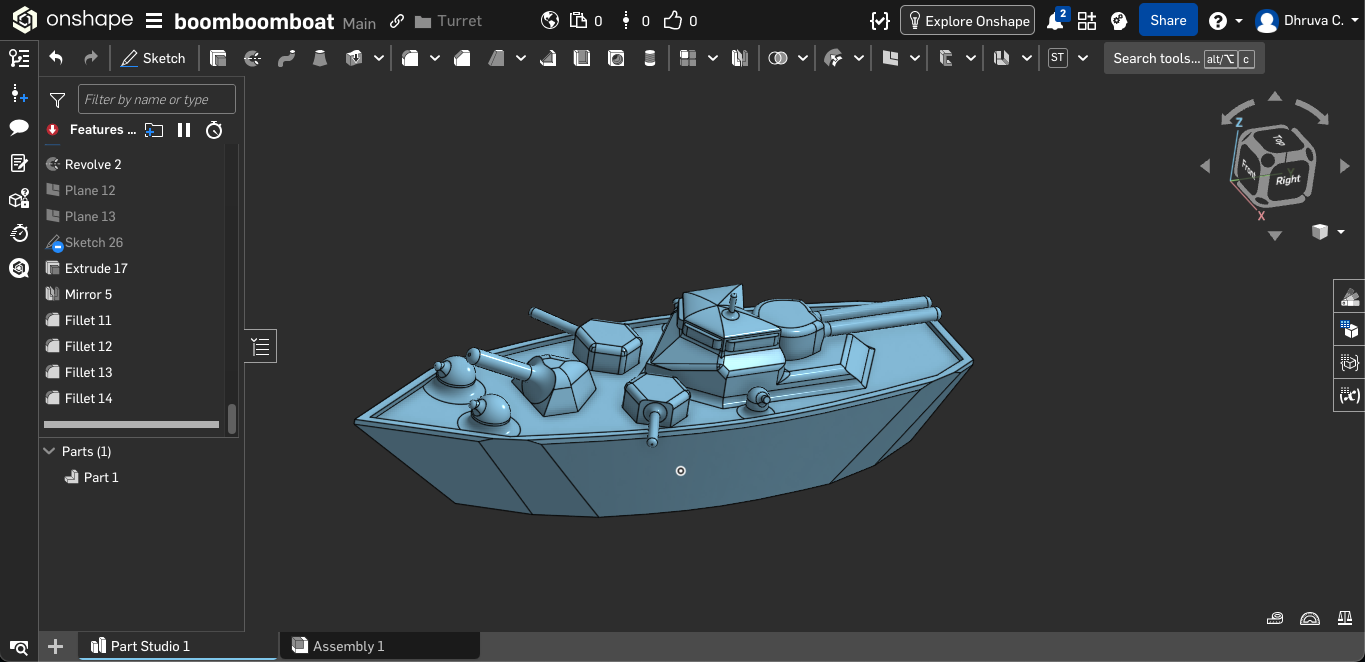1365x662 pixels.
Task: Open the App Store icon
Action: (x=1087, y=20)
